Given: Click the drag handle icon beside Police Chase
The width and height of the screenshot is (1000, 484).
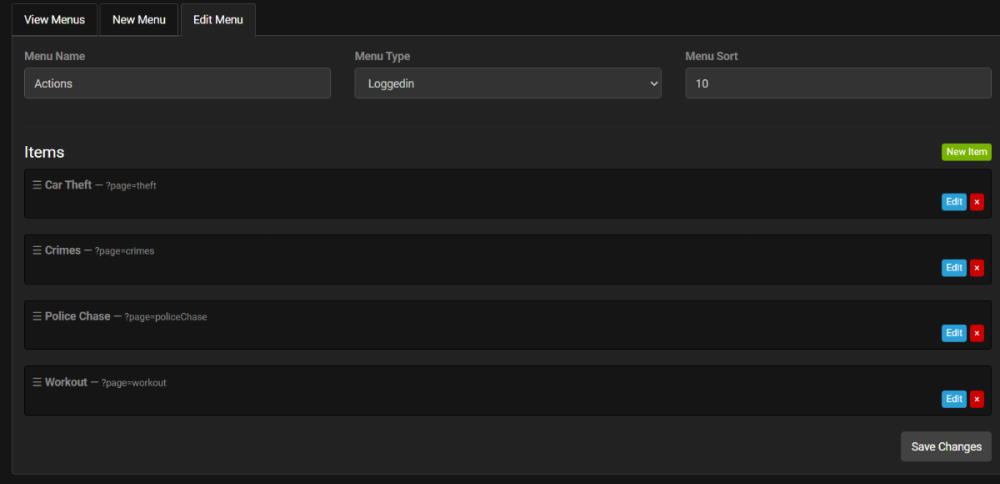Looking at the screenshot, I should point(37,317).
